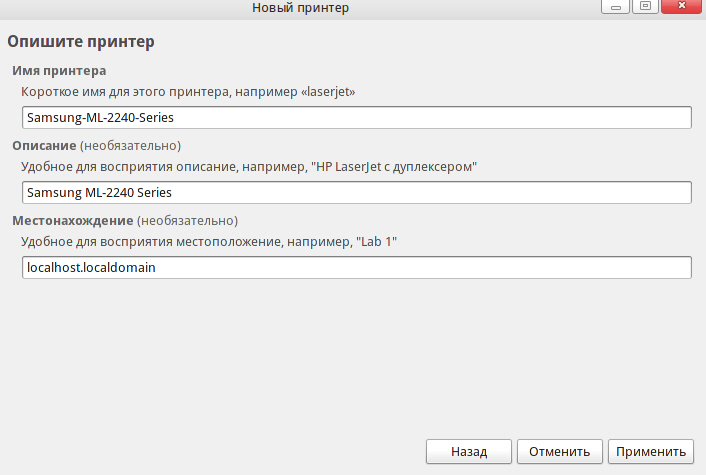The image size is (706, 475).
Task: Click the hint mentioning HP LaserJet с дуплексером
Action: click(249, 167)
